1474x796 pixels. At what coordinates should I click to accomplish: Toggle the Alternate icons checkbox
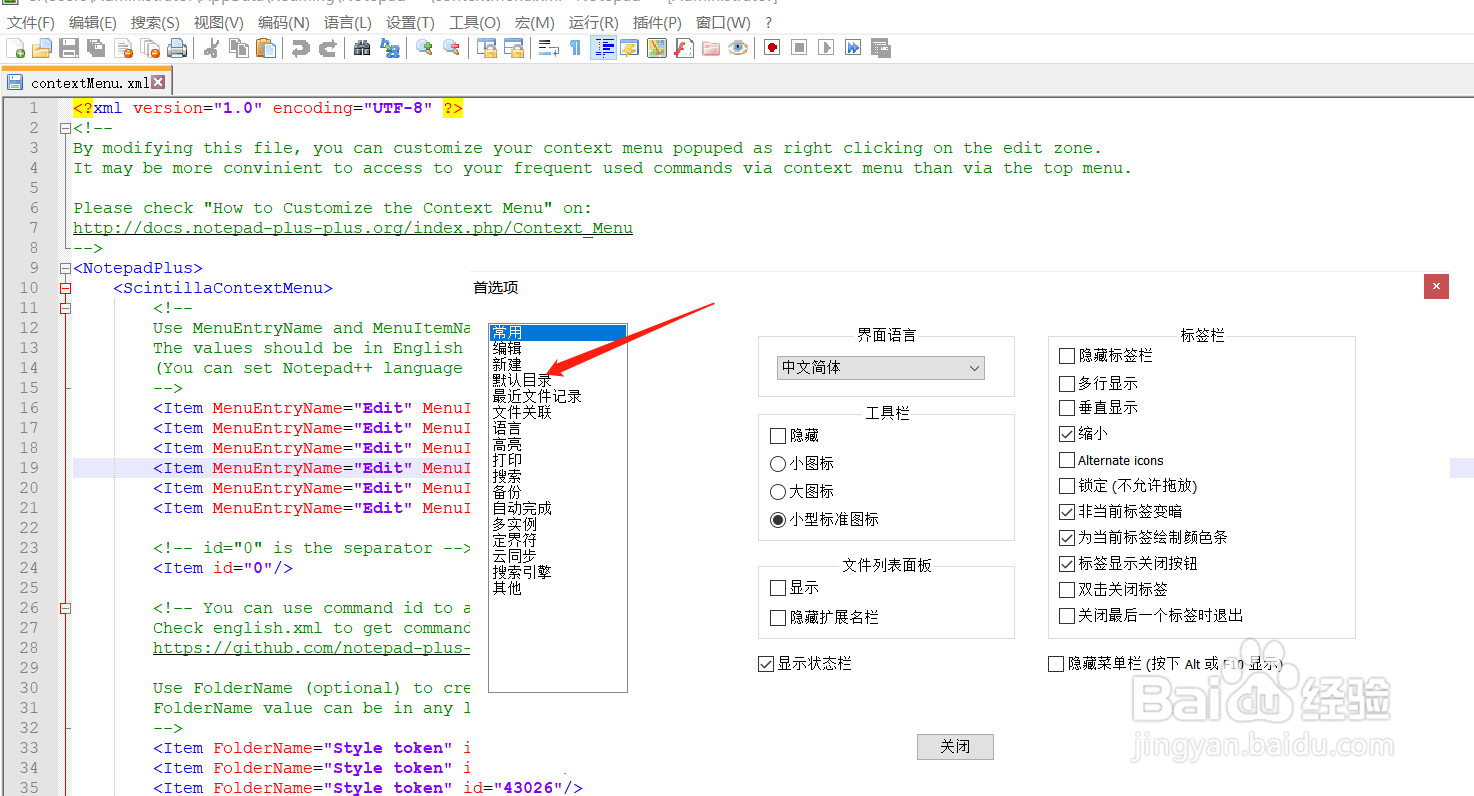point(1067,460)
